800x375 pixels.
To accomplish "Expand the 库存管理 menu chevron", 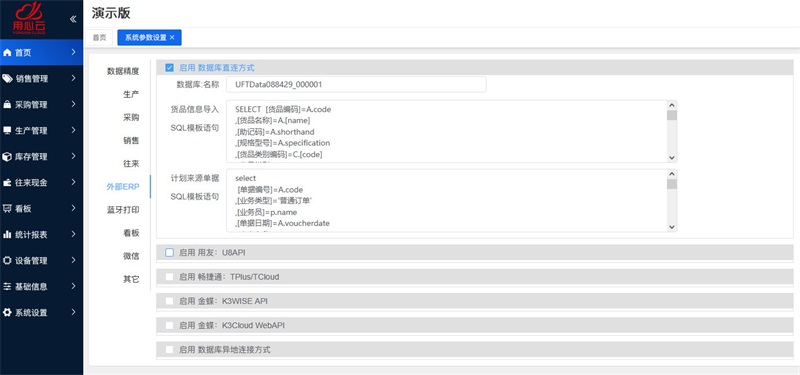I will click(73, 156).
